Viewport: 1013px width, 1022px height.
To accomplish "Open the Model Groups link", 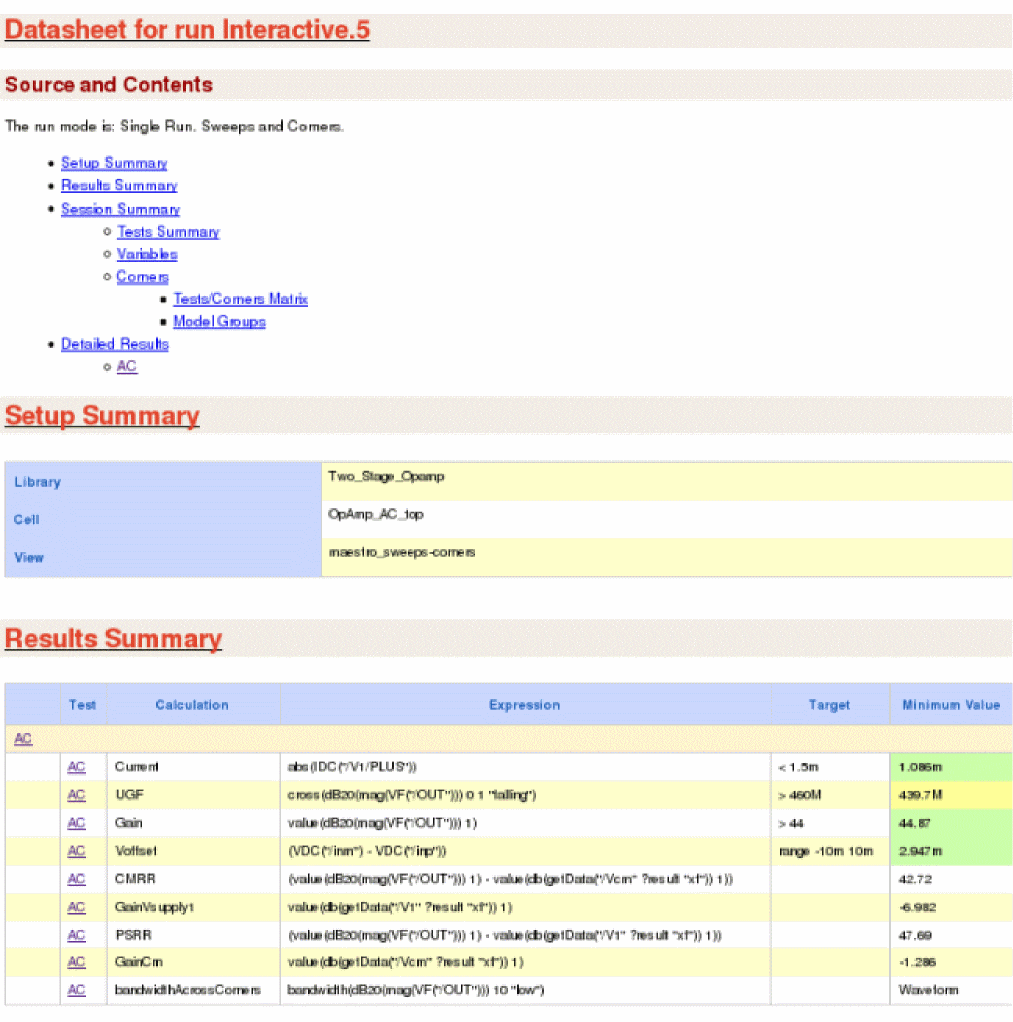I will (219, 322).
